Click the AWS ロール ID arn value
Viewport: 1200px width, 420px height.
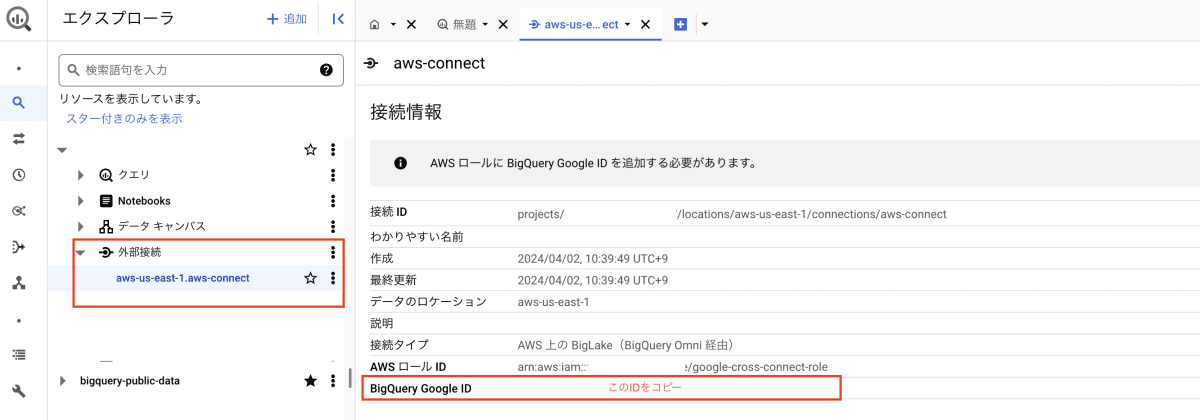point(673,367)
